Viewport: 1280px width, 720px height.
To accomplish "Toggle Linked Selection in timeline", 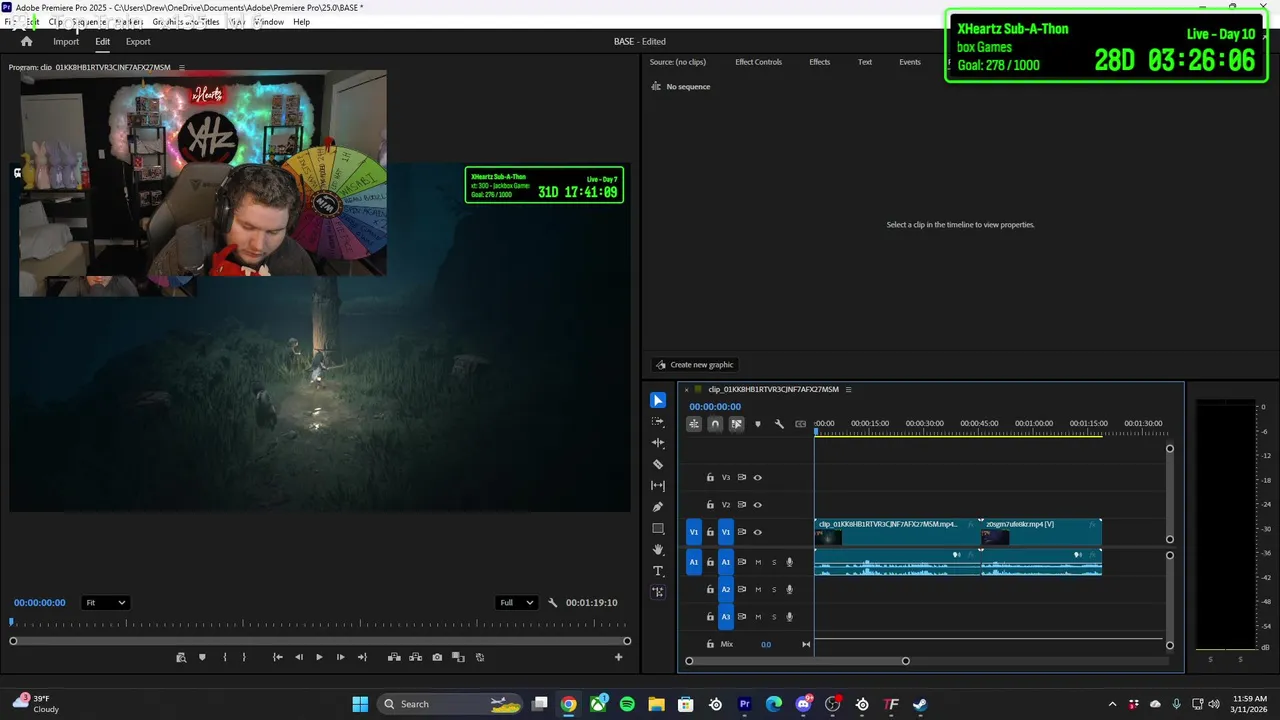I will pos(736,424).
